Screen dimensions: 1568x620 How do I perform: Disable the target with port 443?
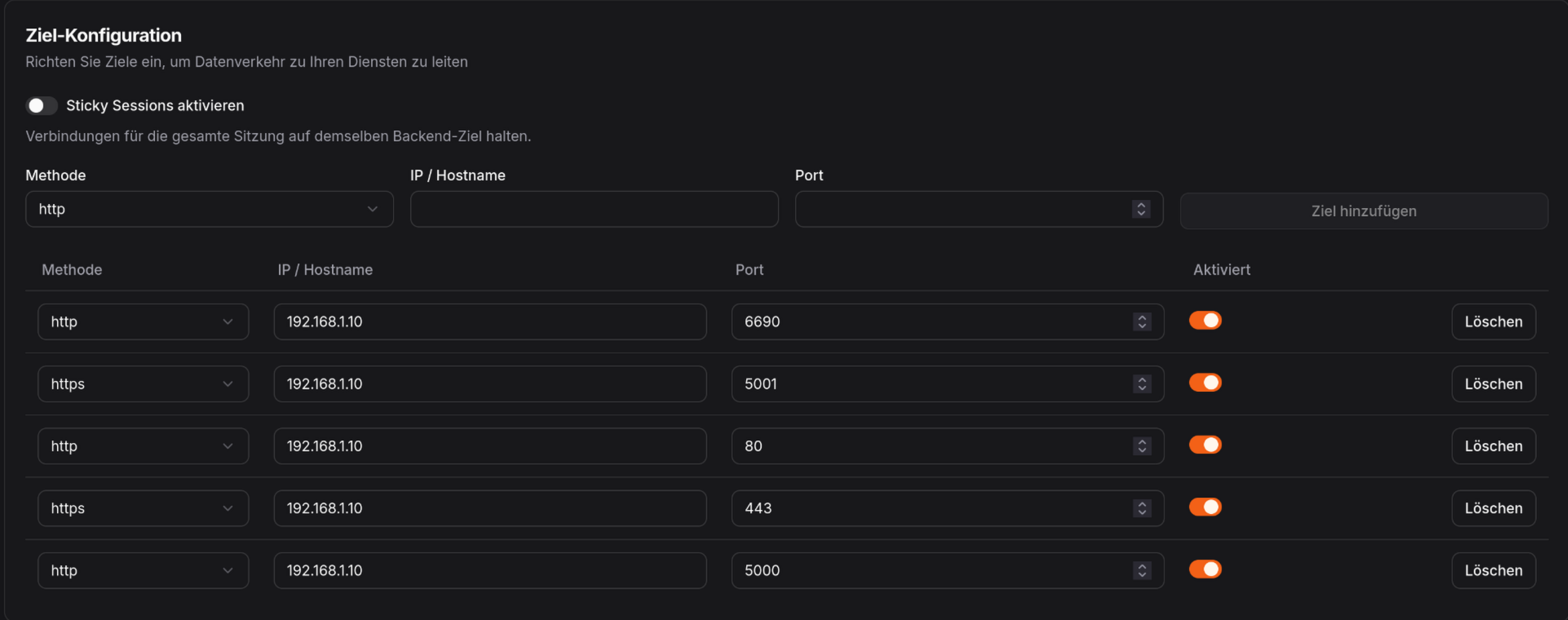[1205, 507]
